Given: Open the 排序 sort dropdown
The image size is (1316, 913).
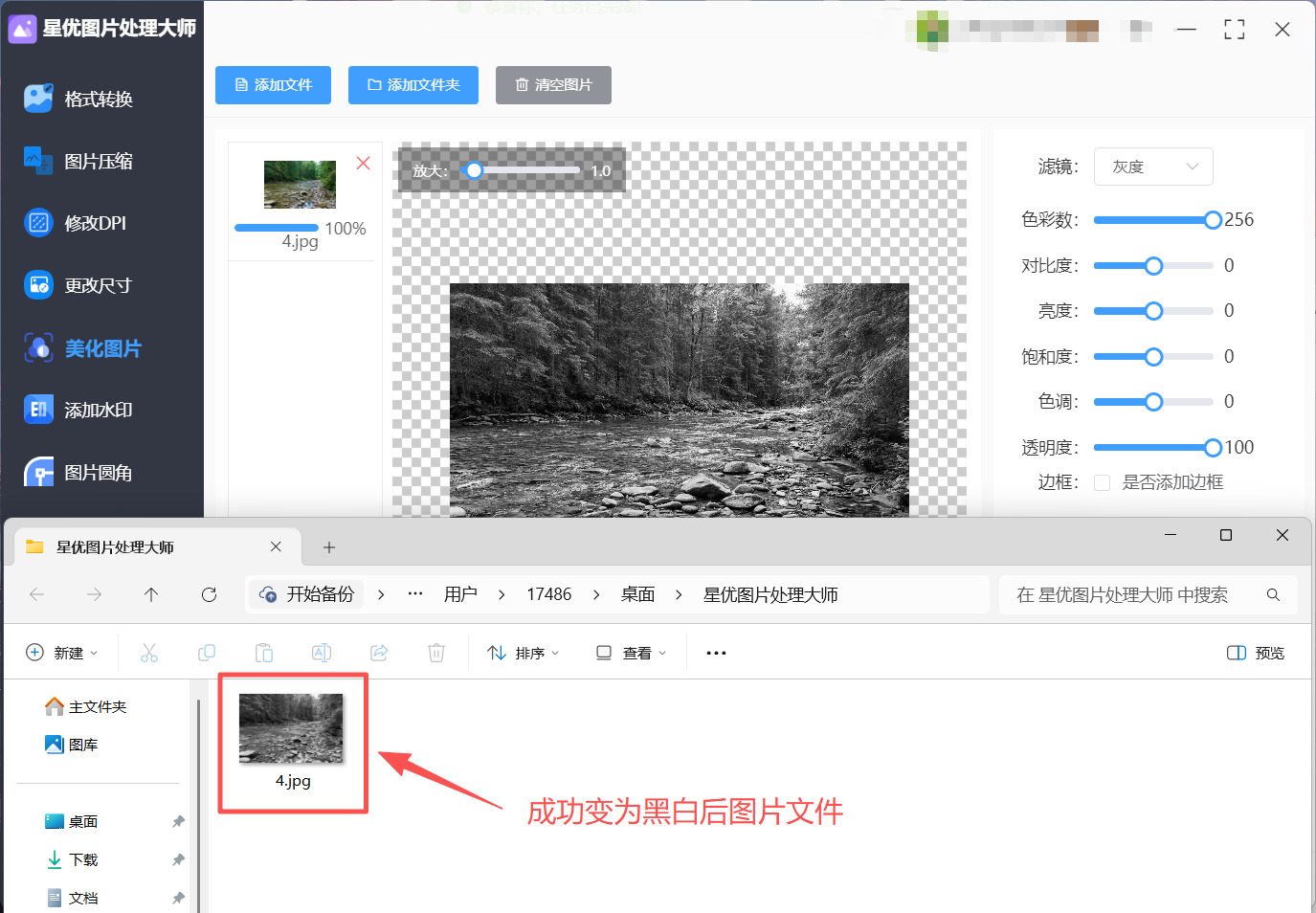Looking at the screenshot, I should tap(523, 653).
